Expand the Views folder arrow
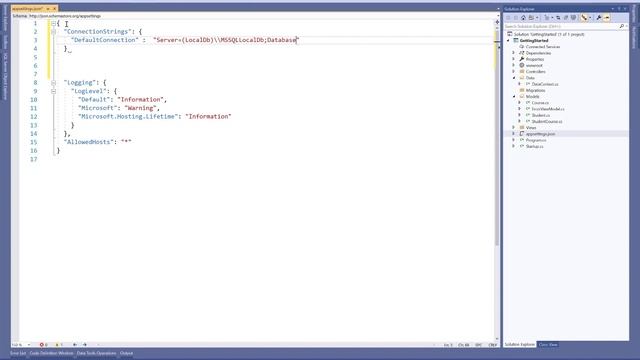This screenshot has height=360, width=640. point(514,127)
